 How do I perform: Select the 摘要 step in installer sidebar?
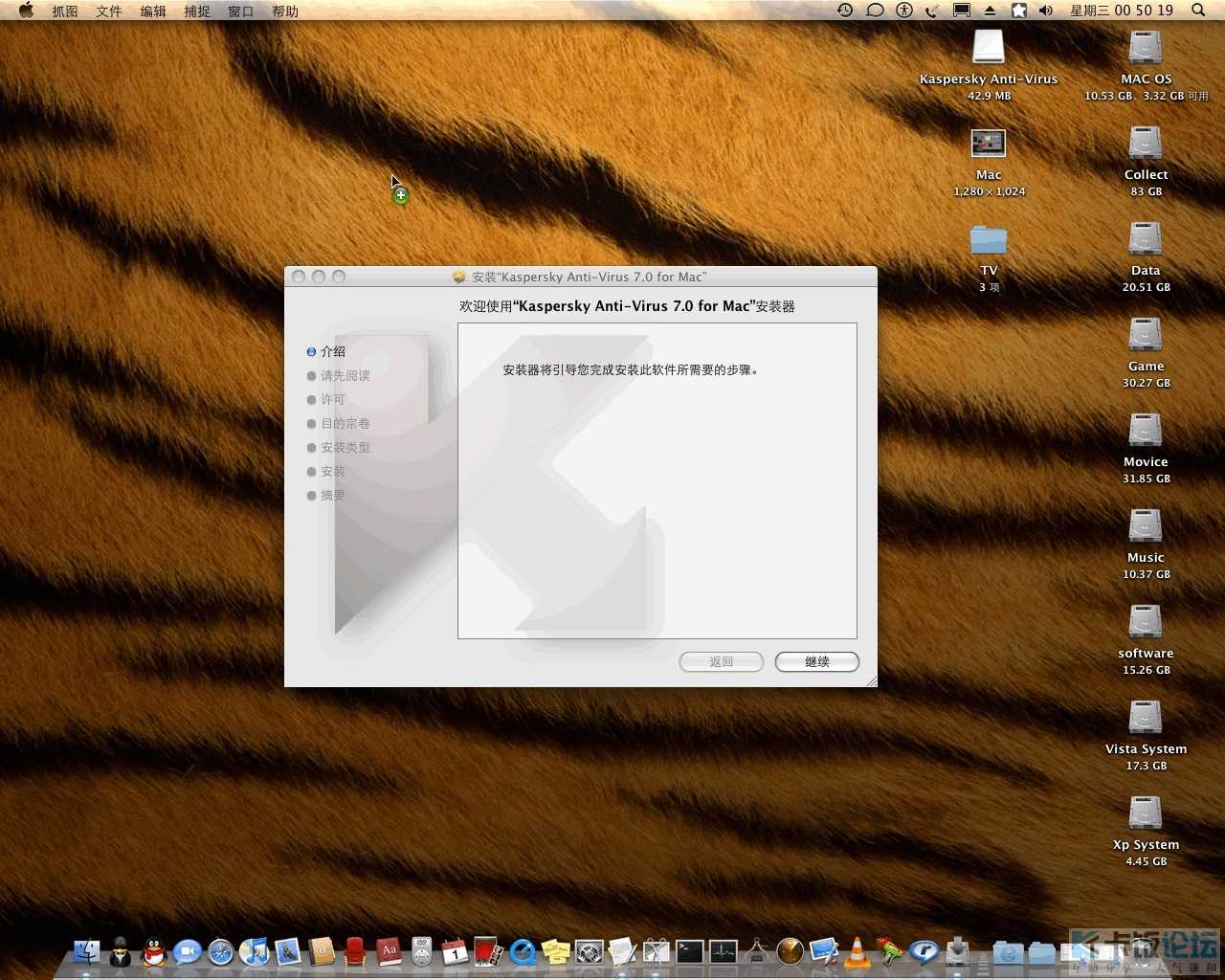click(326, 496)
